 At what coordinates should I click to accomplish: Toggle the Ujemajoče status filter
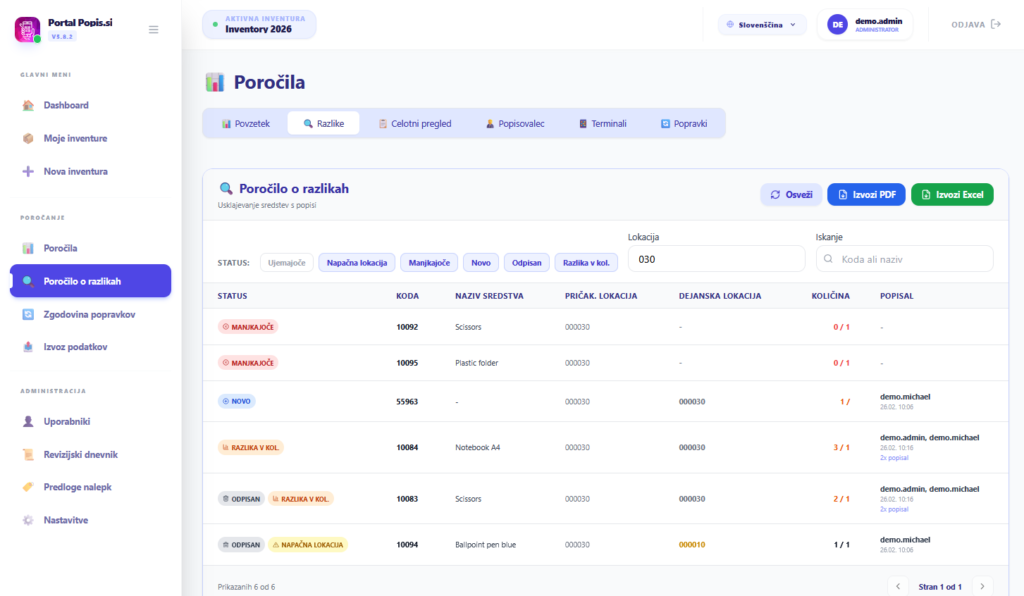(287, 263)
